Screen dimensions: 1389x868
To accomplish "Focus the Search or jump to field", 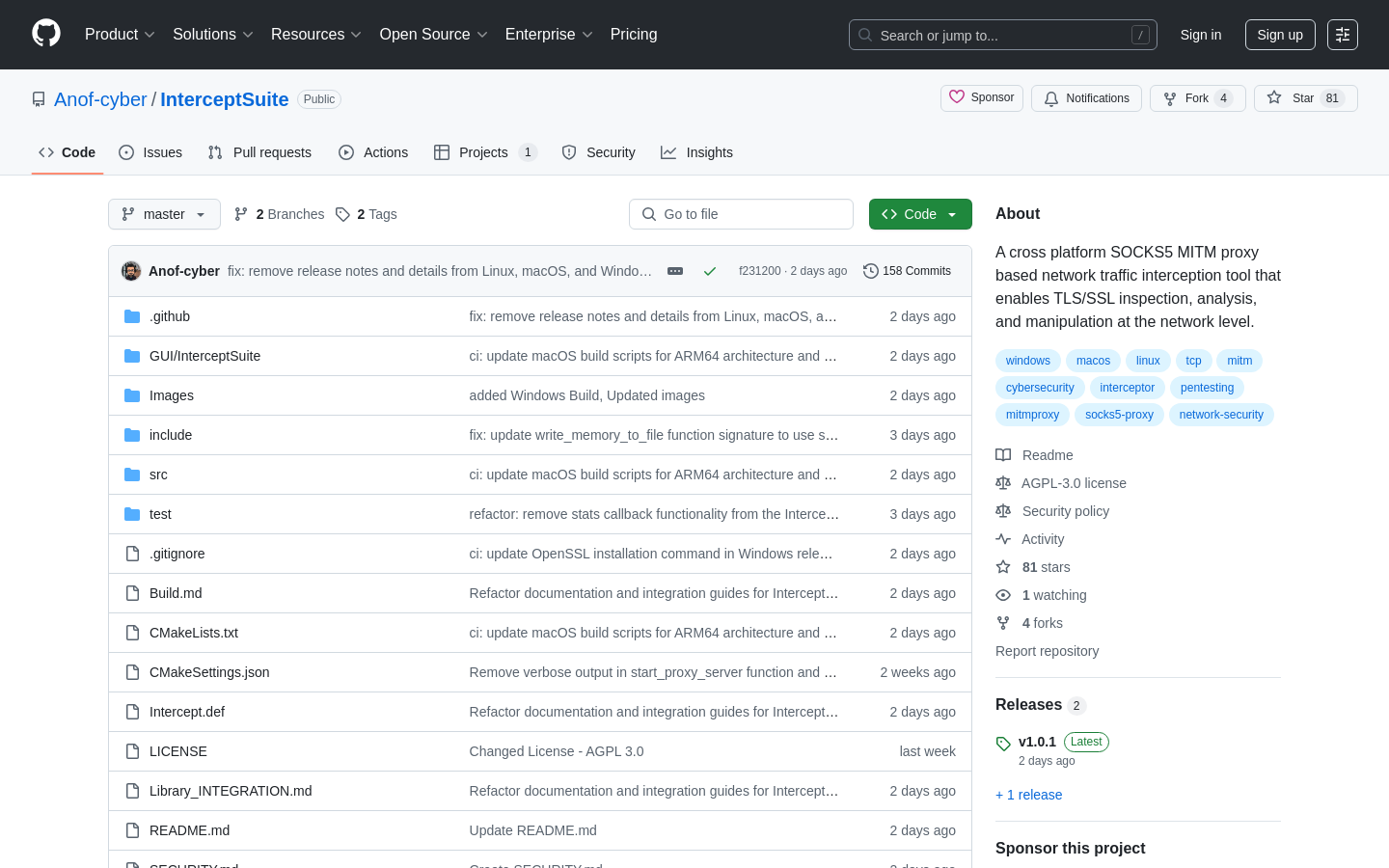I will tap(1003, 35).
